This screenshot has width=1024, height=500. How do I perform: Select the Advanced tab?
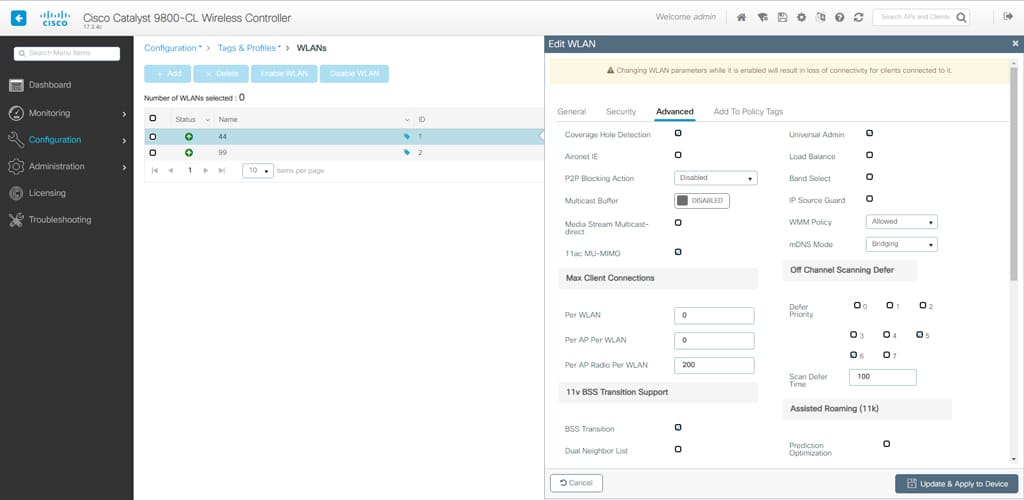point(675,112)
